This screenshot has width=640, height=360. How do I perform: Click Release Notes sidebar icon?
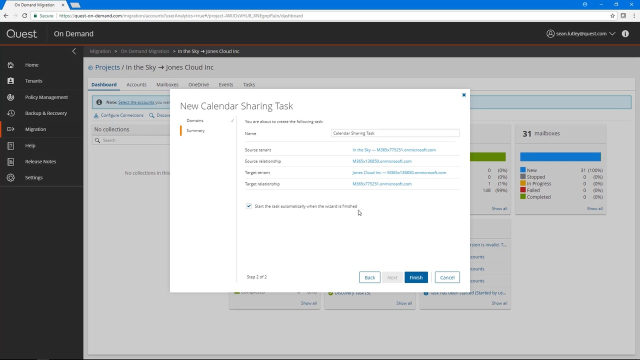[11, 162]
